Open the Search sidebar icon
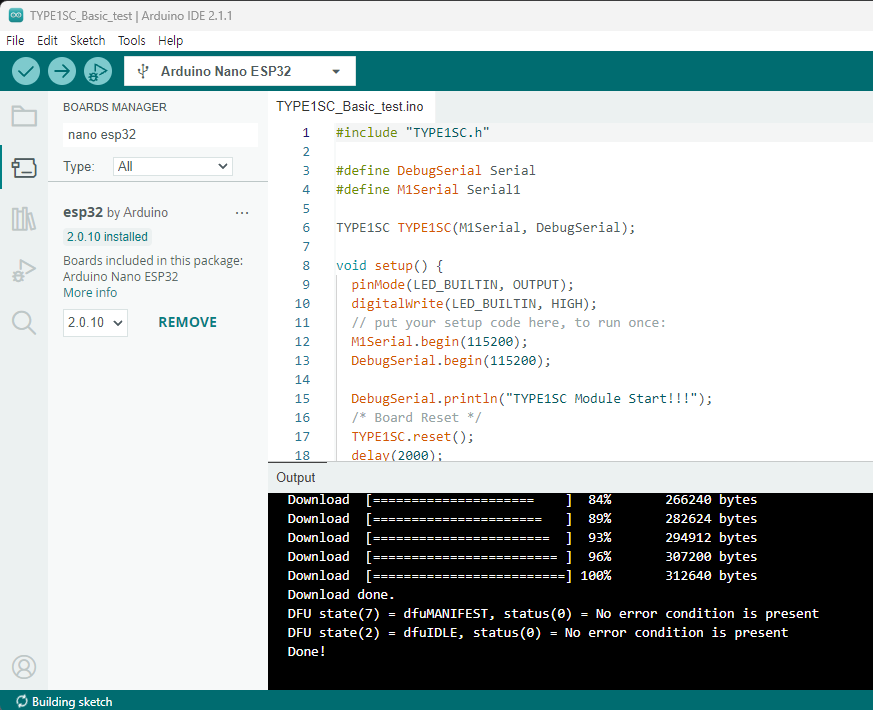The image size is (873, 710). pos(24,322)
